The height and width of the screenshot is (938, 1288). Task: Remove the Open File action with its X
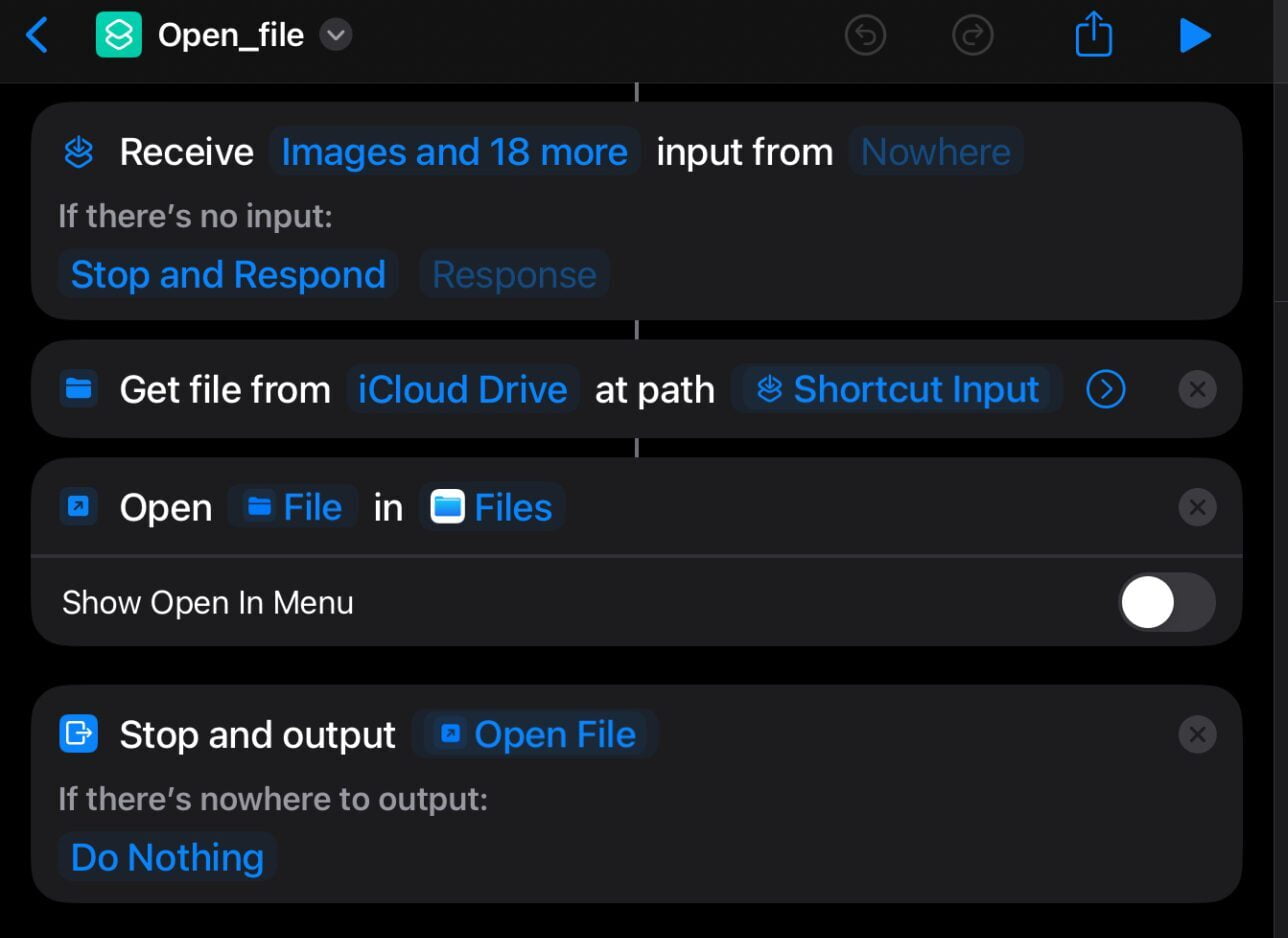tap(1197, 507)
